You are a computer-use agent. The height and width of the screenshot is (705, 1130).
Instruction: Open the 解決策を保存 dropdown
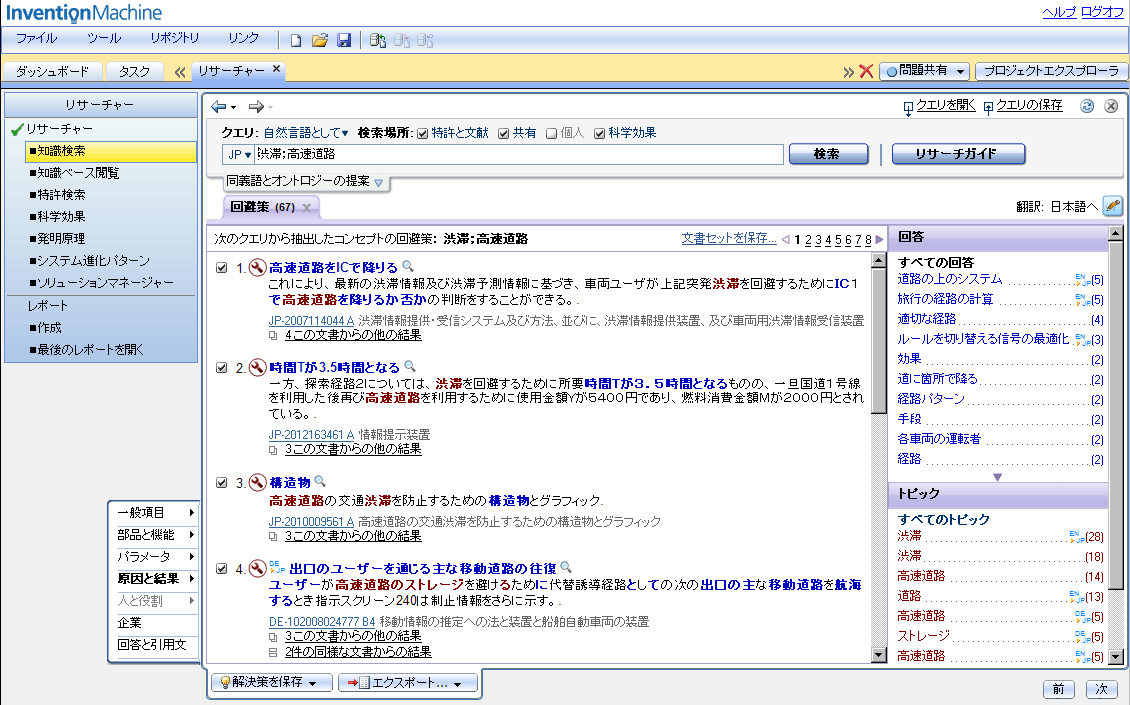click(x=272, y=682)
